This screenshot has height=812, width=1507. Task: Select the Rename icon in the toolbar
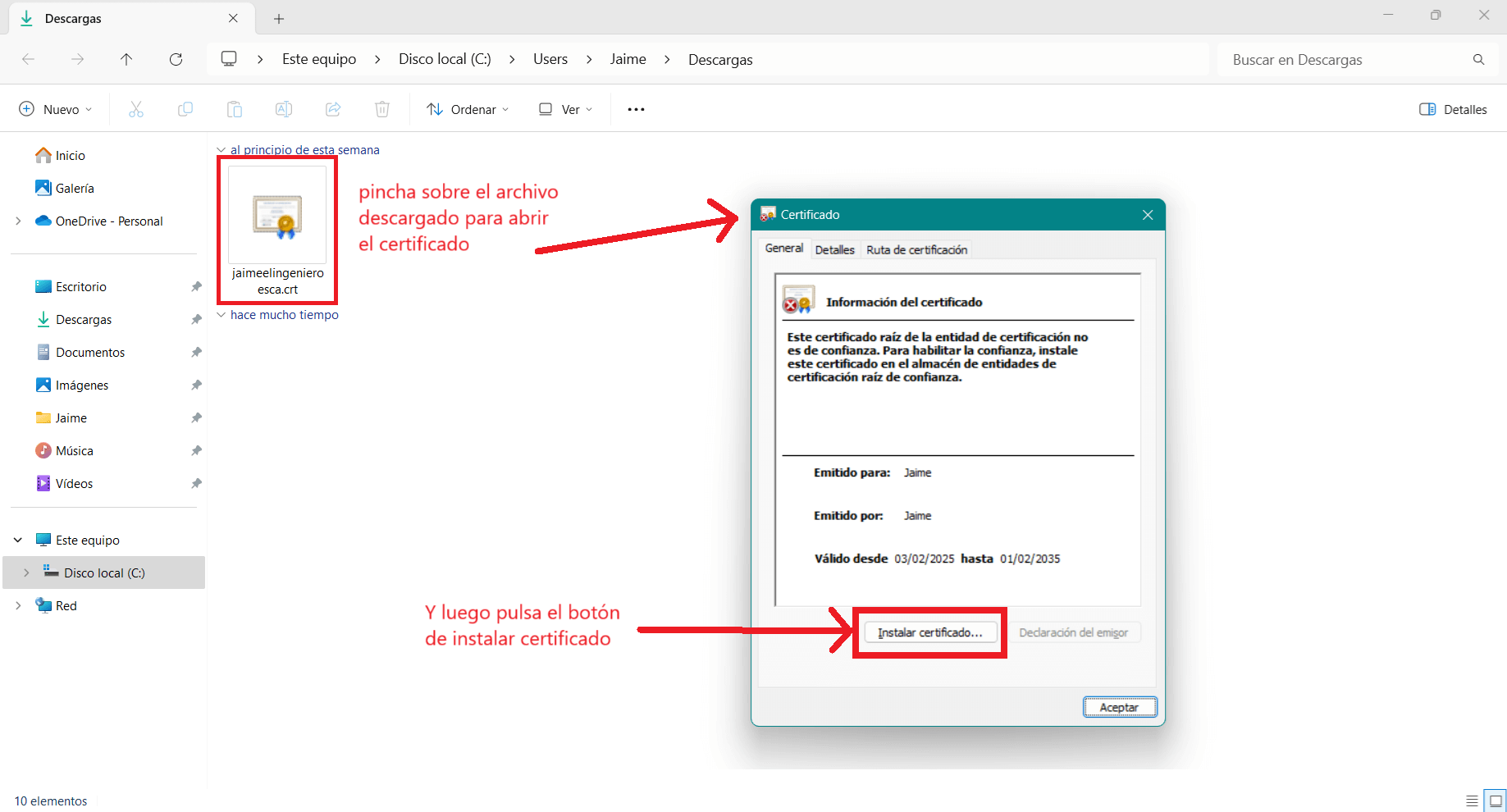click(x=284, y=108)
